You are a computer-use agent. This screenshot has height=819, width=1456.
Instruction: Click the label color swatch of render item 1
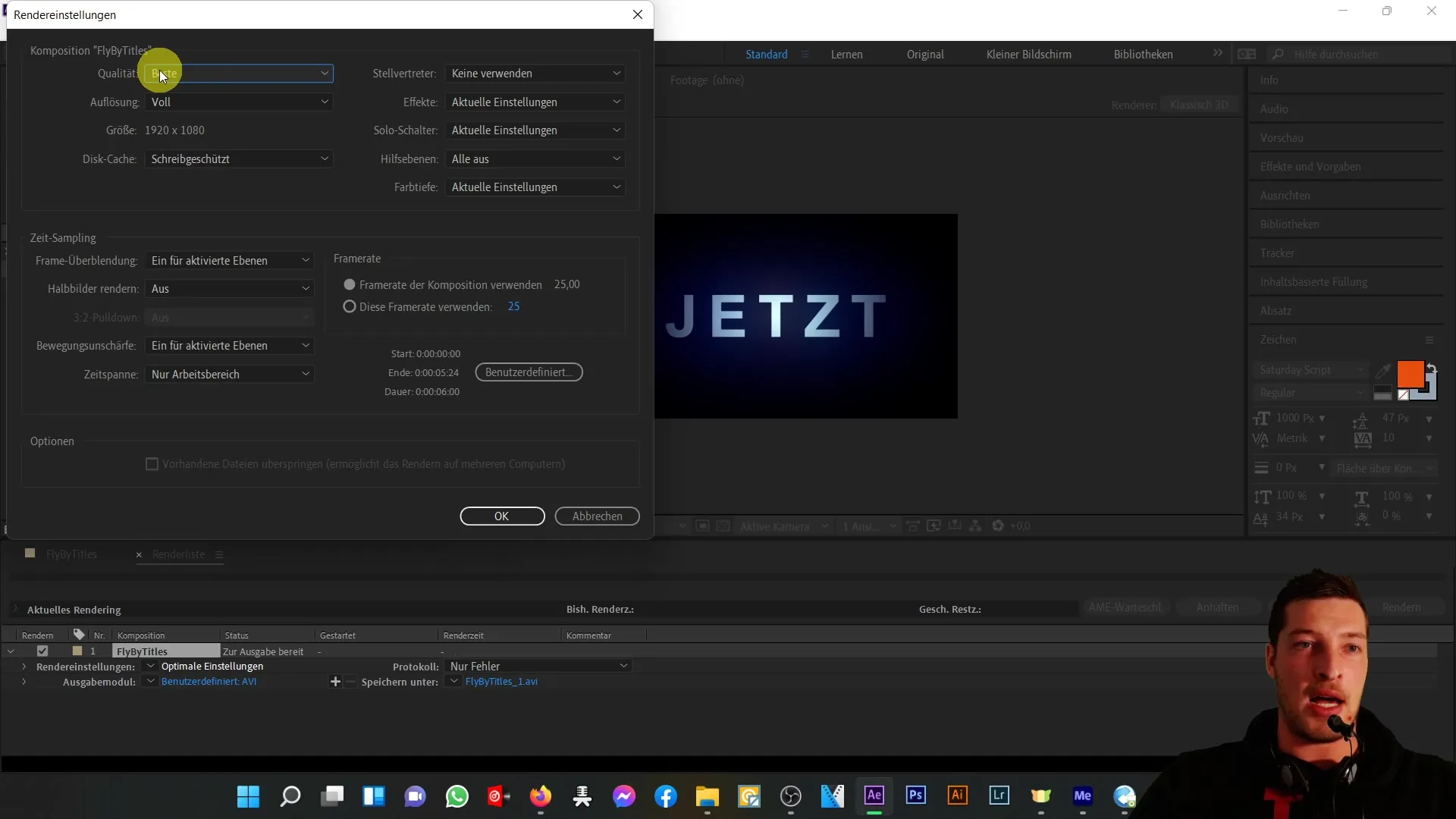pos(77,651)
